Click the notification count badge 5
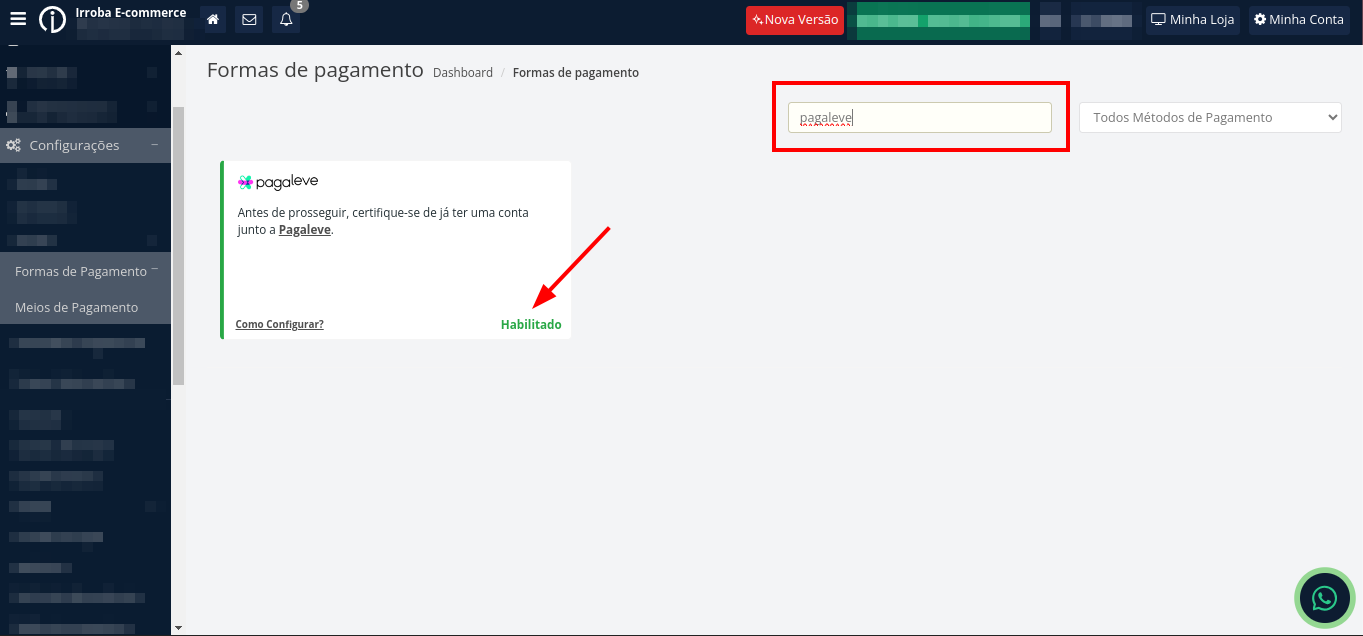1363x636 pixels. pos(299,5)
